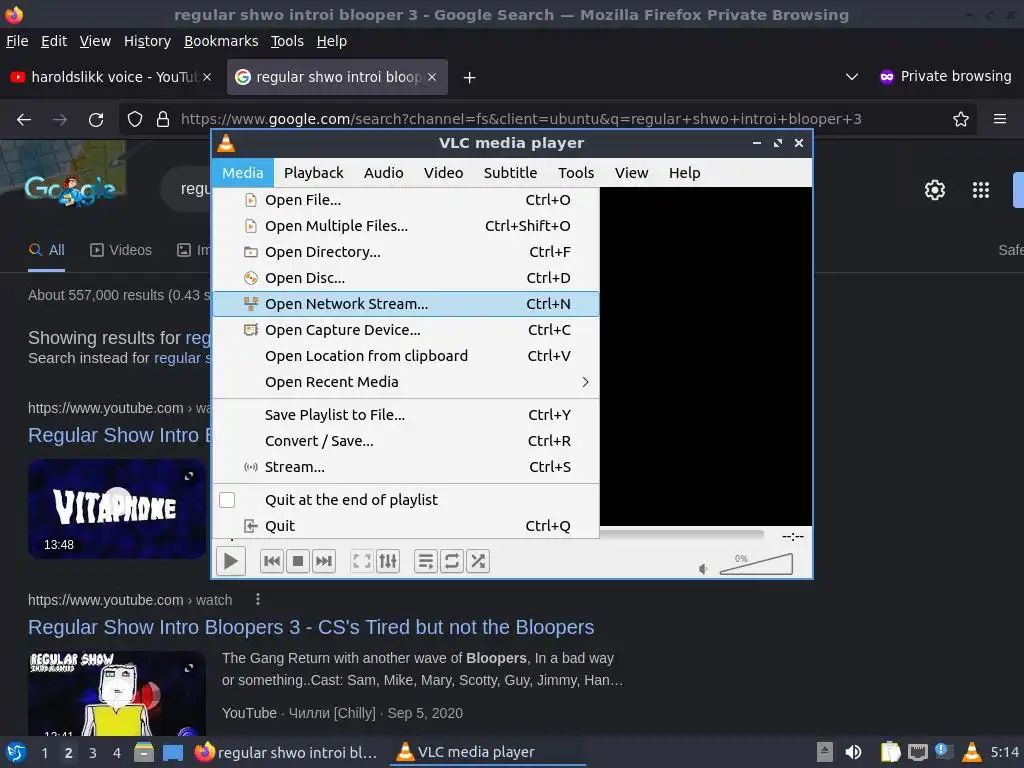This screenshot has width=1024, height=768.
Task: Select Quit from the Media menu
Action: [x=406, y=526]
